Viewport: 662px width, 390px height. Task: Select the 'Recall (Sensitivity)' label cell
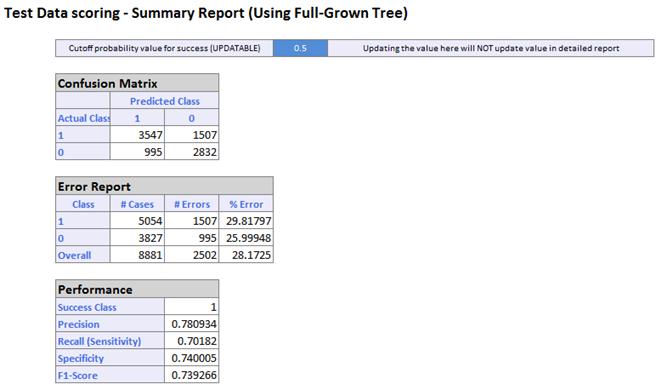click(110, 341)
